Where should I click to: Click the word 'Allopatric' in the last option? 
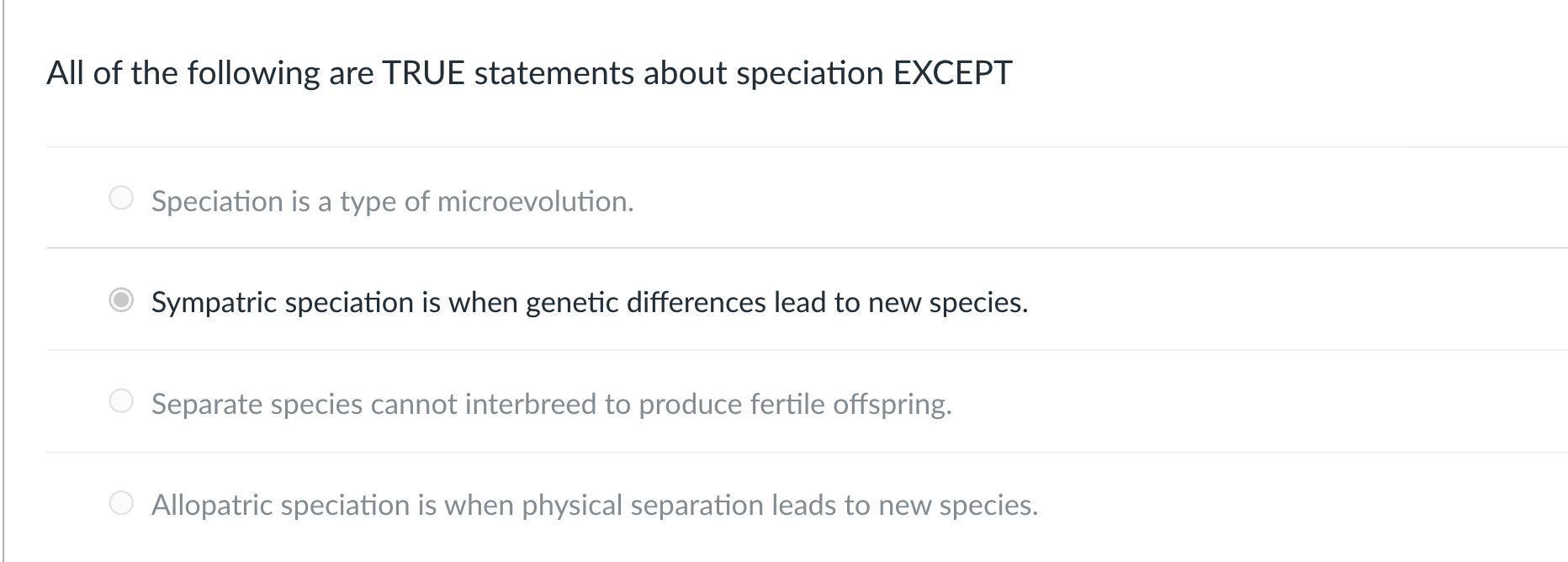(x=211, y=506)
